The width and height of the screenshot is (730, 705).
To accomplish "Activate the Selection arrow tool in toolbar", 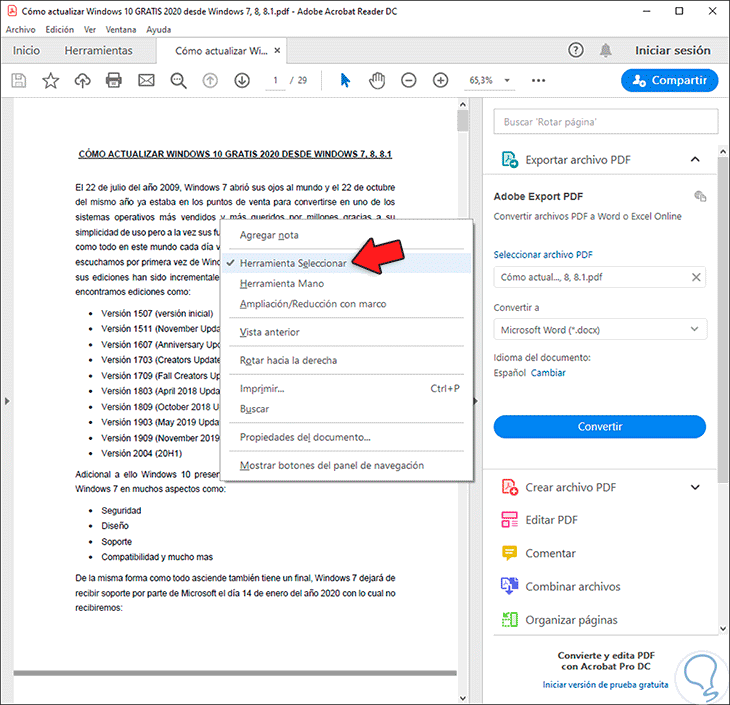I will point(345,81).
